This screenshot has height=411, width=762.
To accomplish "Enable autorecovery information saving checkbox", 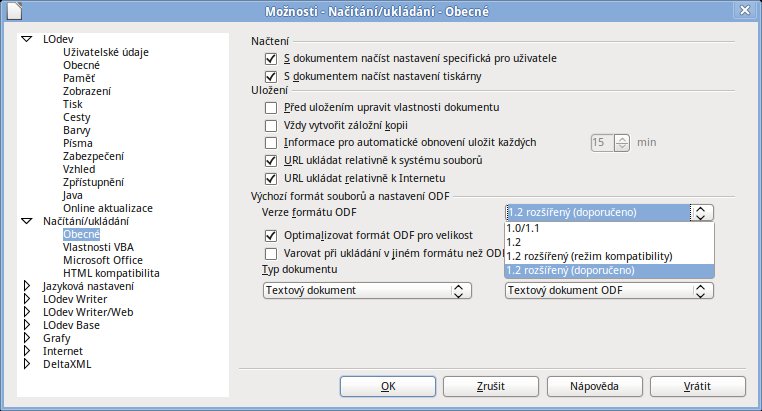I will click(271, 143).
